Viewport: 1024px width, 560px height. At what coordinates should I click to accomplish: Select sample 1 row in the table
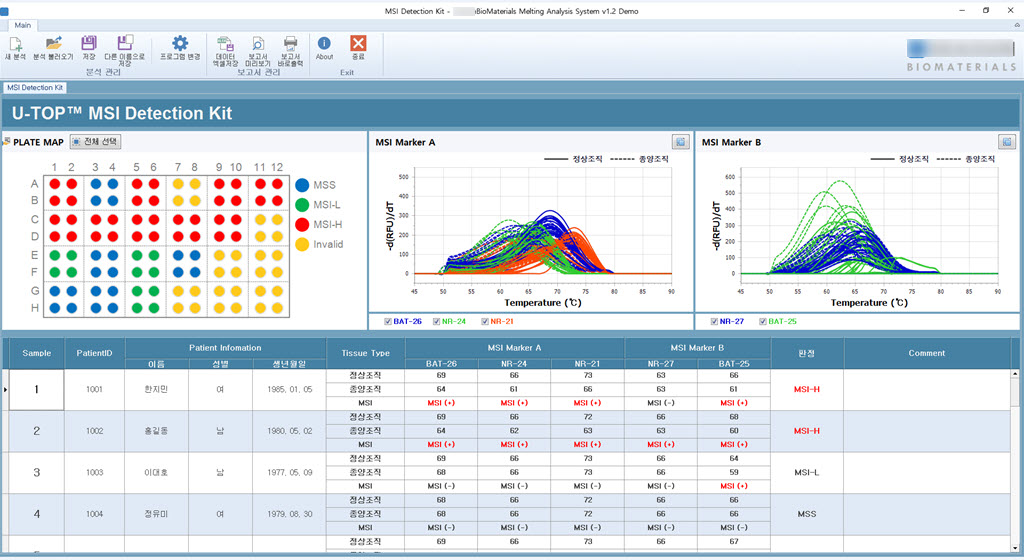click(37, 389)
